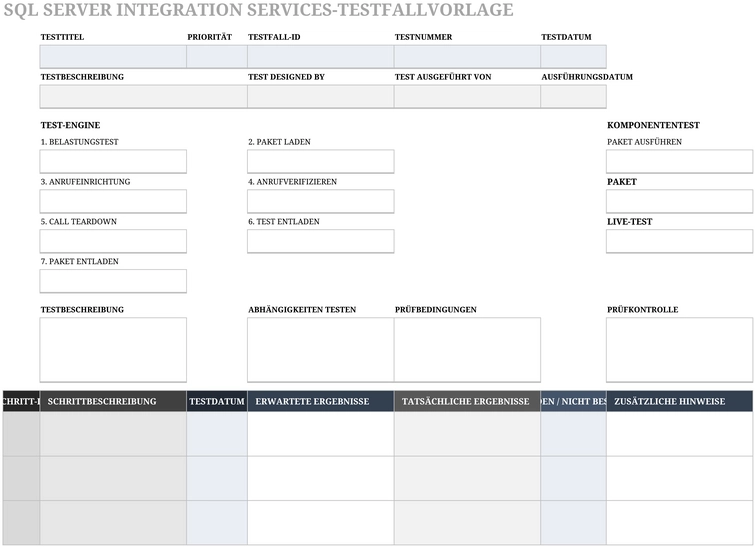The width and height of the screenshot is (755, 547).
Task: Click first row cell under TATSÄCHLICHE ERGEBNISSE
Action: (468, 434)
